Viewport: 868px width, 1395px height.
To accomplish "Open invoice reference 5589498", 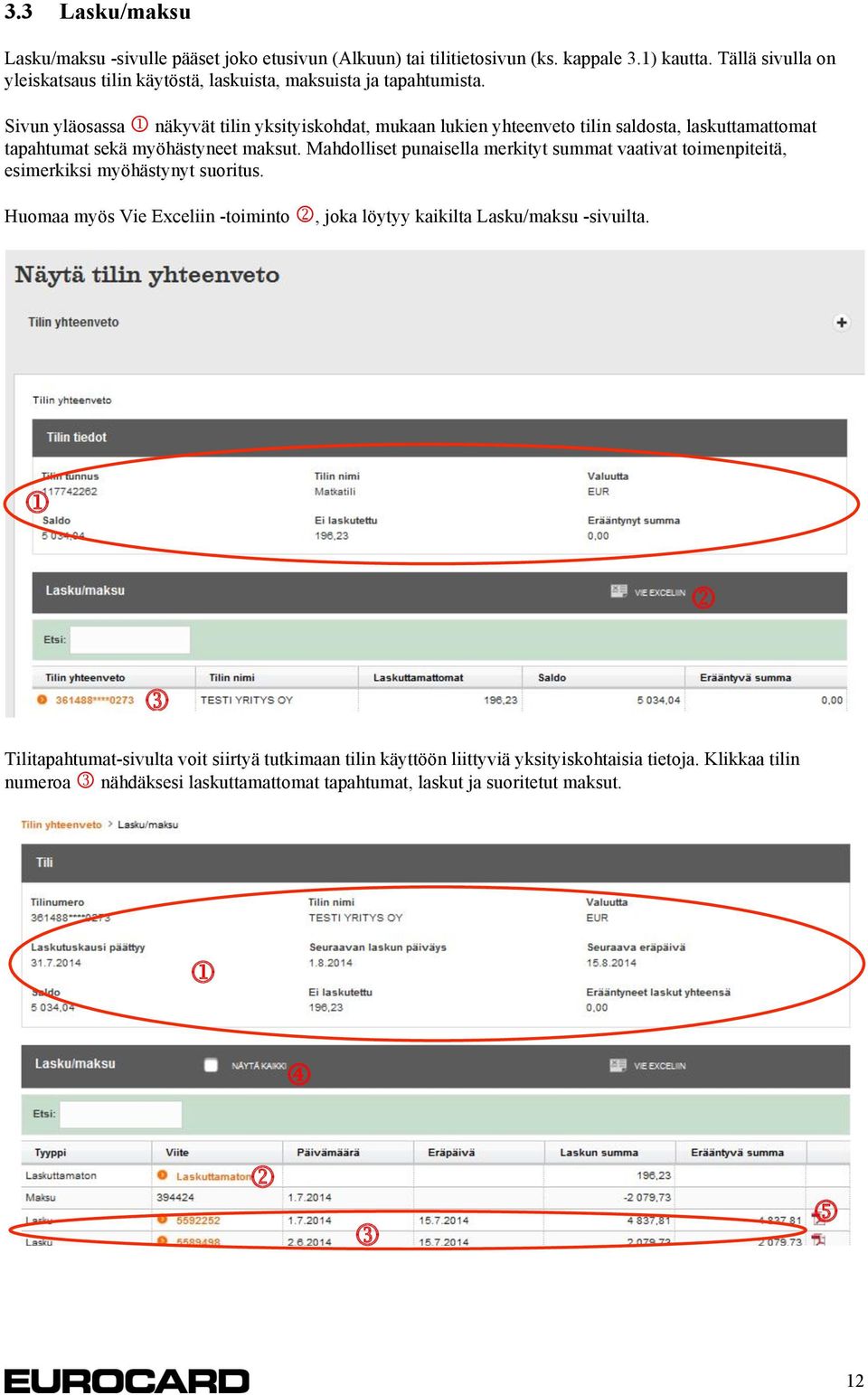I will coord(198,1242).
